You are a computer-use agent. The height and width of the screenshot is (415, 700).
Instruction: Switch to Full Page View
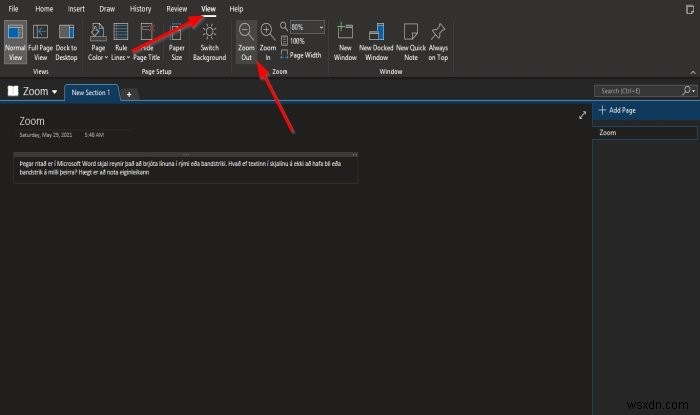pyautogui.click(x=40, y=42)
